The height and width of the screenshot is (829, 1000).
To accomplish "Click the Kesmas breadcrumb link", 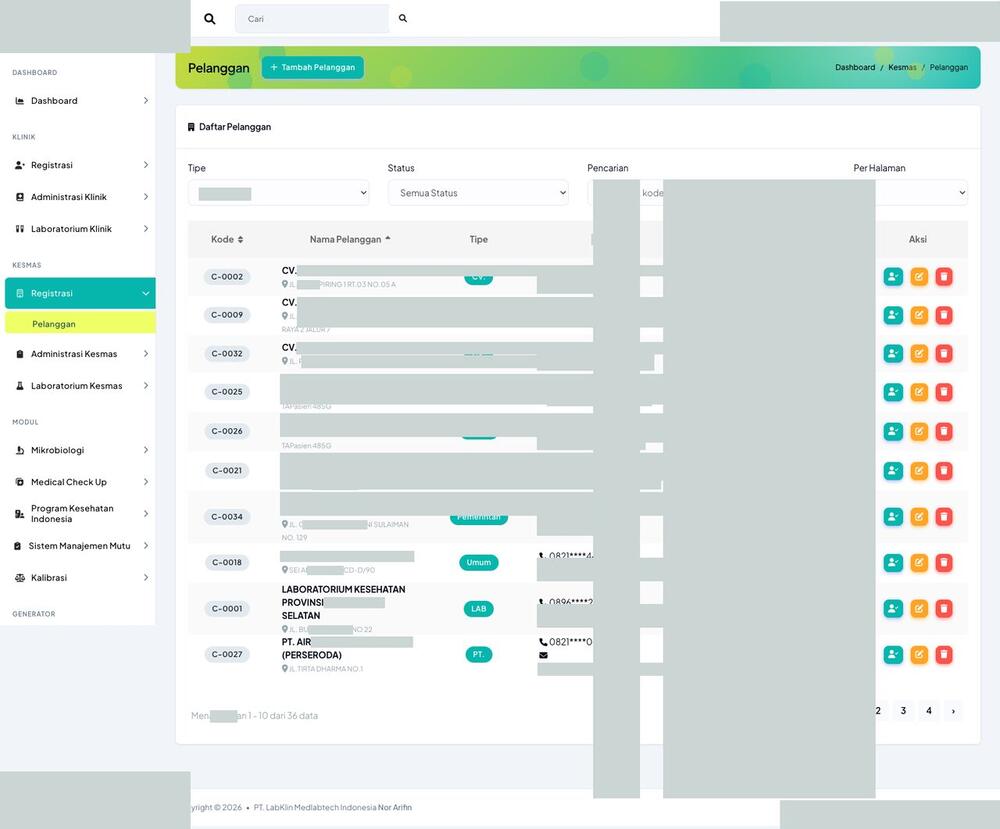I will [x=902, y=67].
